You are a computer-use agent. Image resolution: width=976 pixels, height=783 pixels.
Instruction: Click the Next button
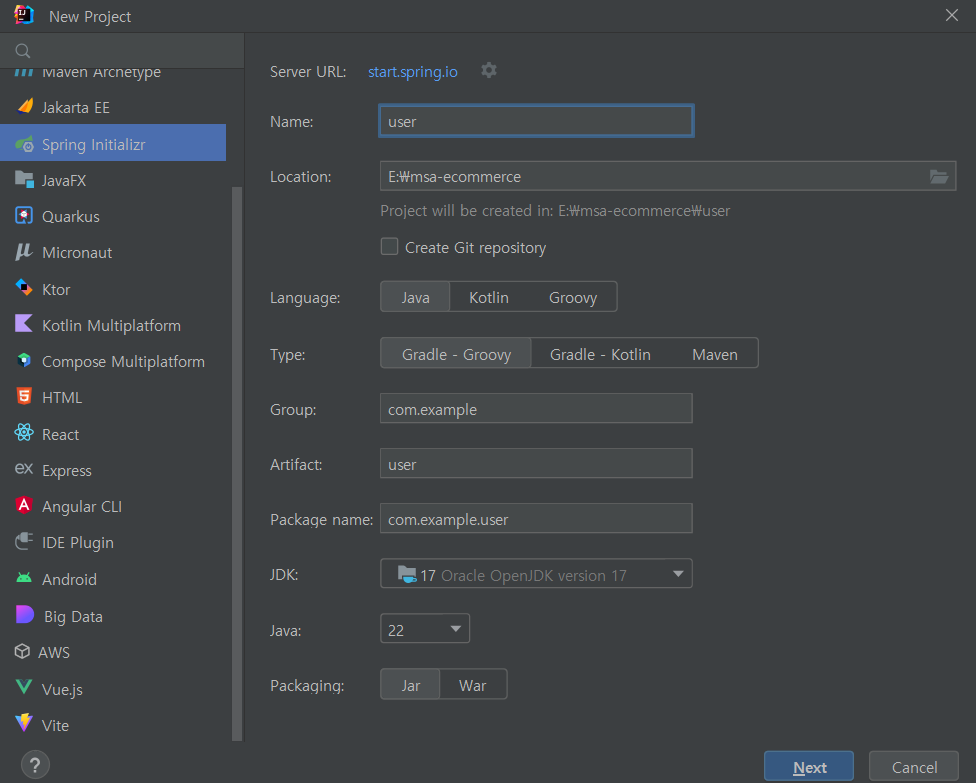(809, 767)
